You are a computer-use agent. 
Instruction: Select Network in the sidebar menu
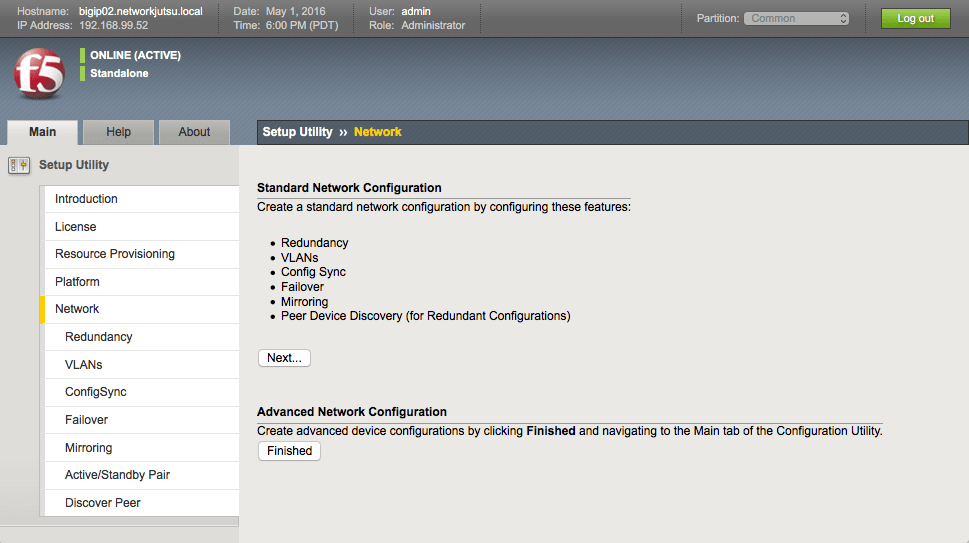tap(140, 309)
